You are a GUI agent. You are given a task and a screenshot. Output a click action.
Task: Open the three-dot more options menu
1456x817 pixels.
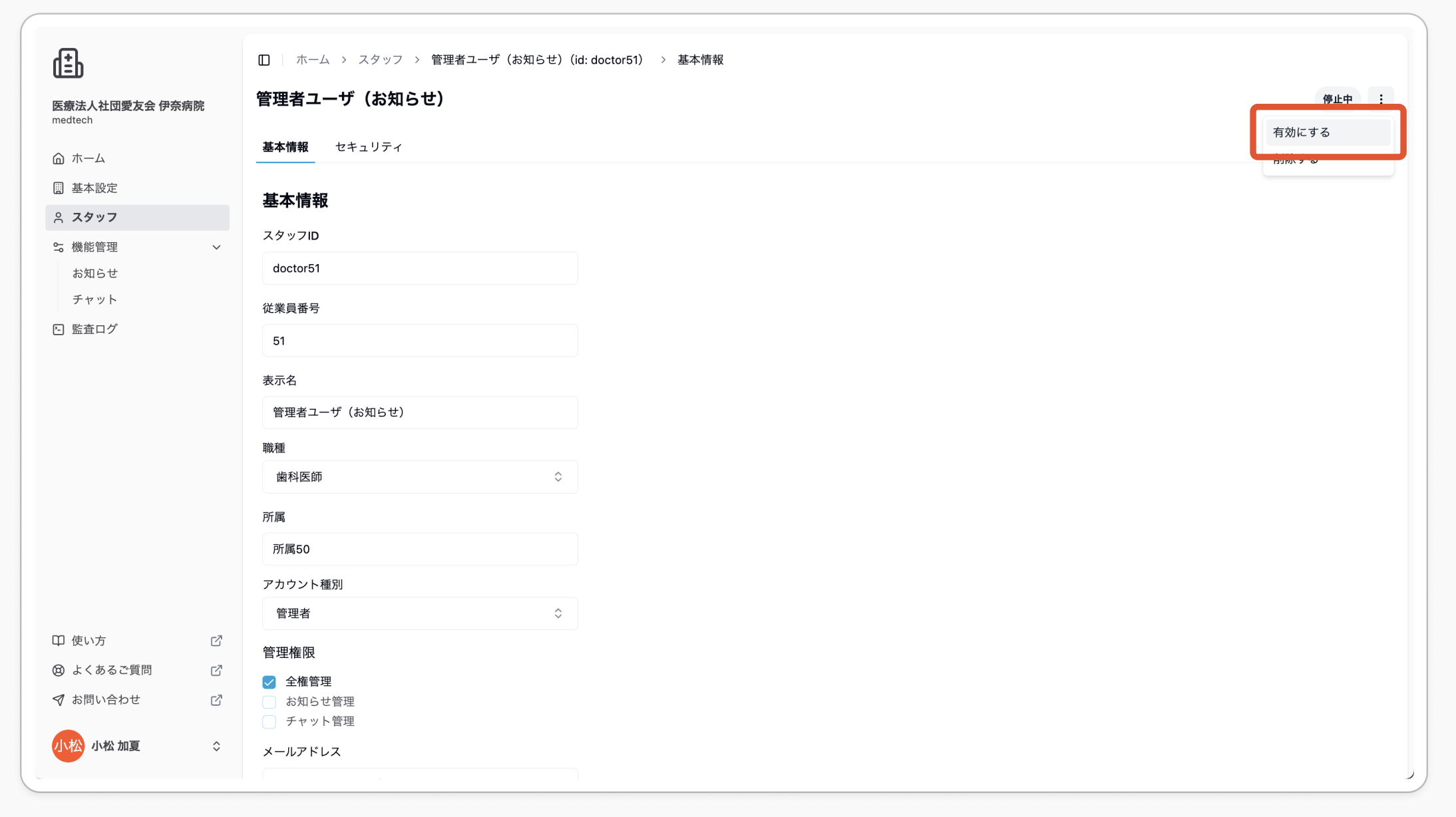[1381, 99]
